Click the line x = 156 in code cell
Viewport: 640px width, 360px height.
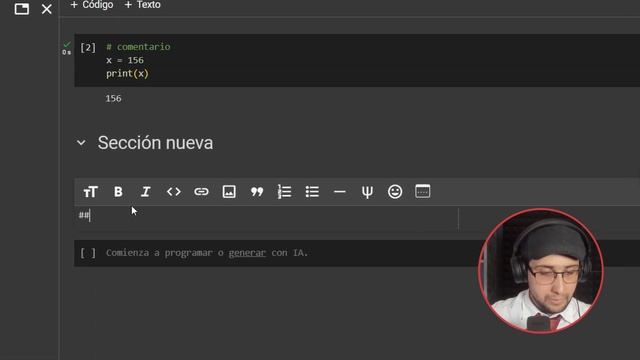coord(125,60)
